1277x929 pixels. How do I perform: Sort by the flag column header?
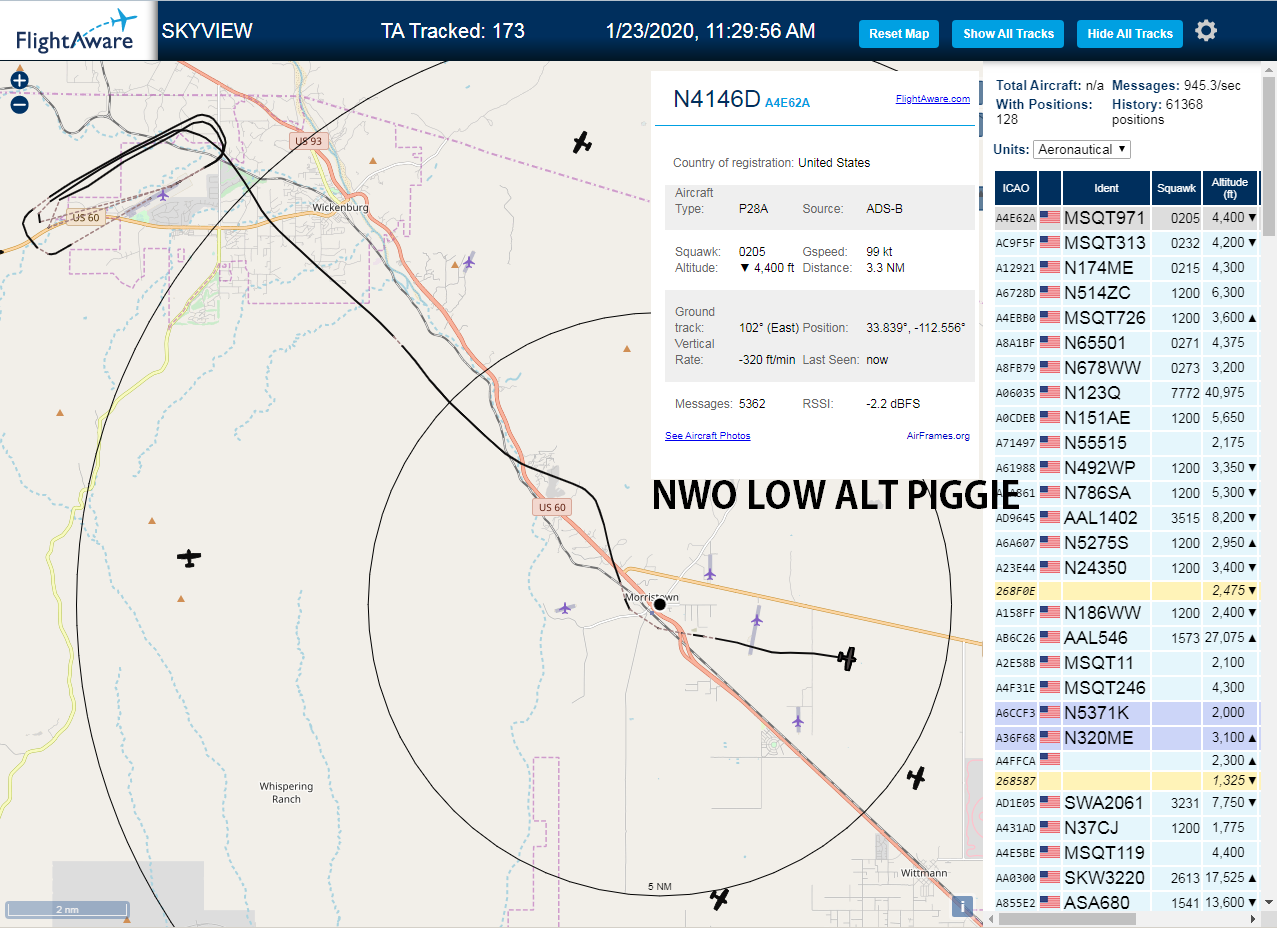coord(1050,187)
